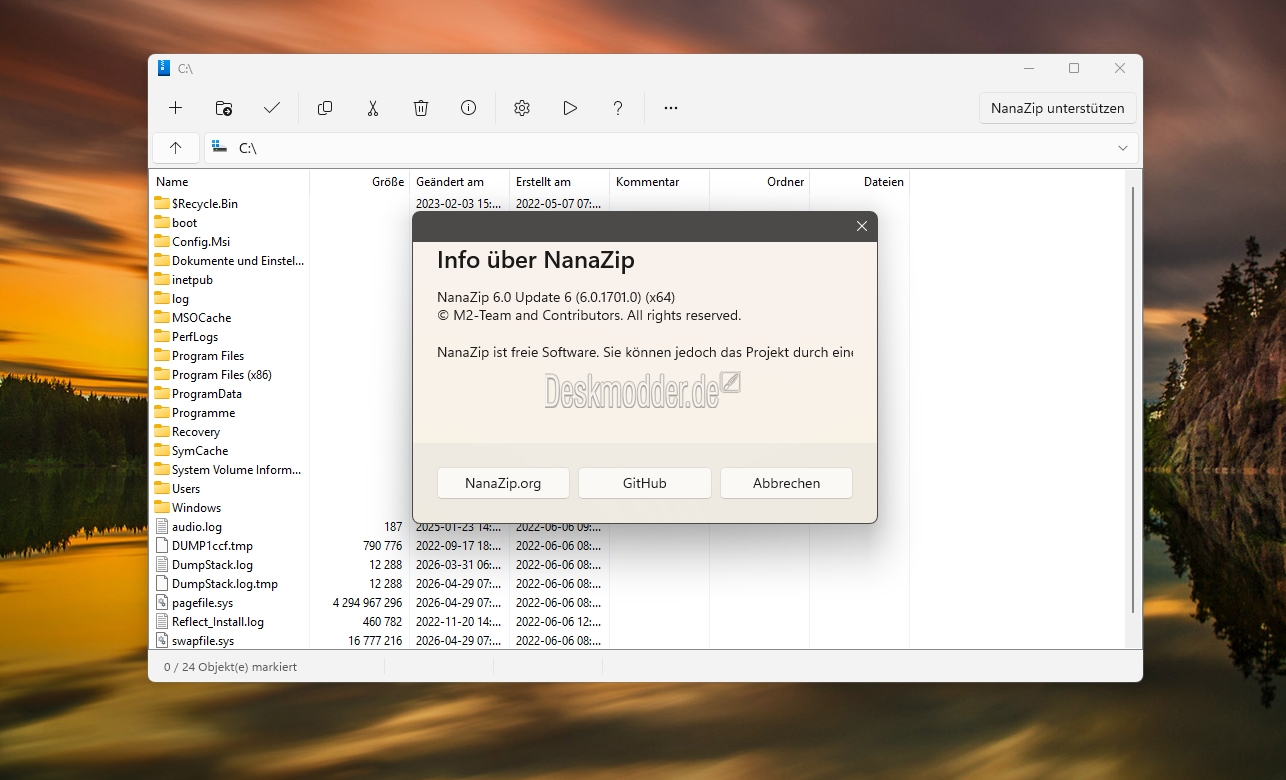Screen dimensions: 1286x780
Task: Click the Move (scissors) toolbar icon
Action: click(373, 108)
